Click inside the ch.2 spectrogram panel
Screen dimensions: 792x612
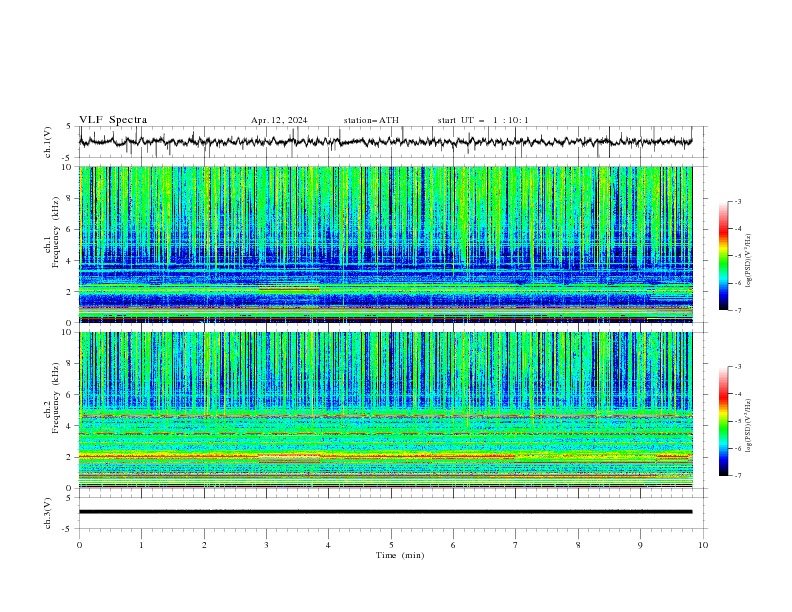[385, 410]
